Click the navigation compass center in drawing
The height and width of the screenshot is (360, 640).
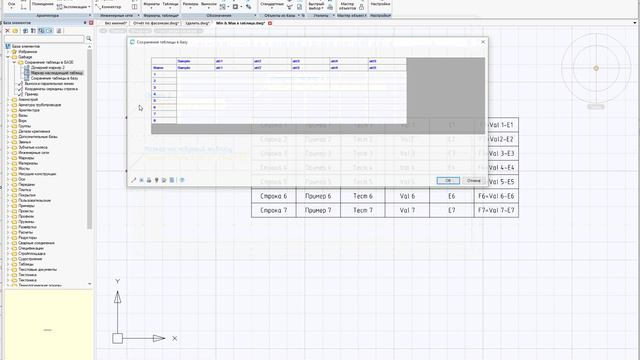[x=596, y=68]
